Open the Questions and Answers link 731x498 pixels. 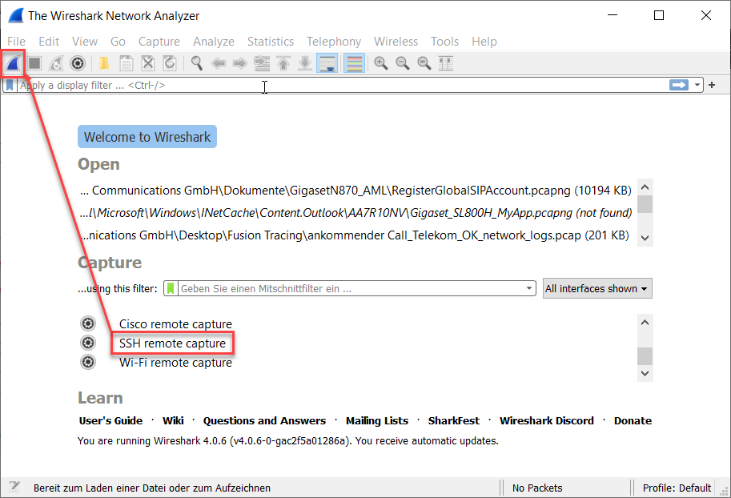click(264, 421)
